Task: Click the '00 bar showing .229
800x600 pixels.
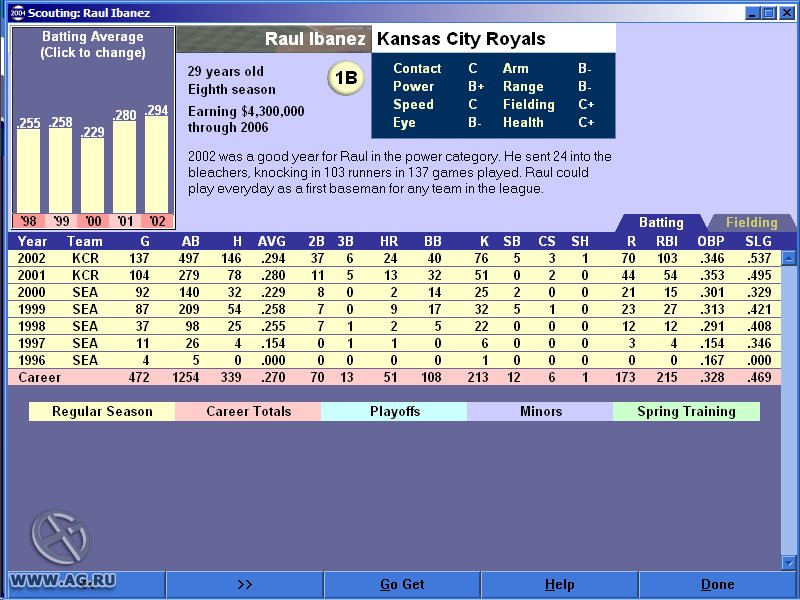Action: tap(92, 176)
